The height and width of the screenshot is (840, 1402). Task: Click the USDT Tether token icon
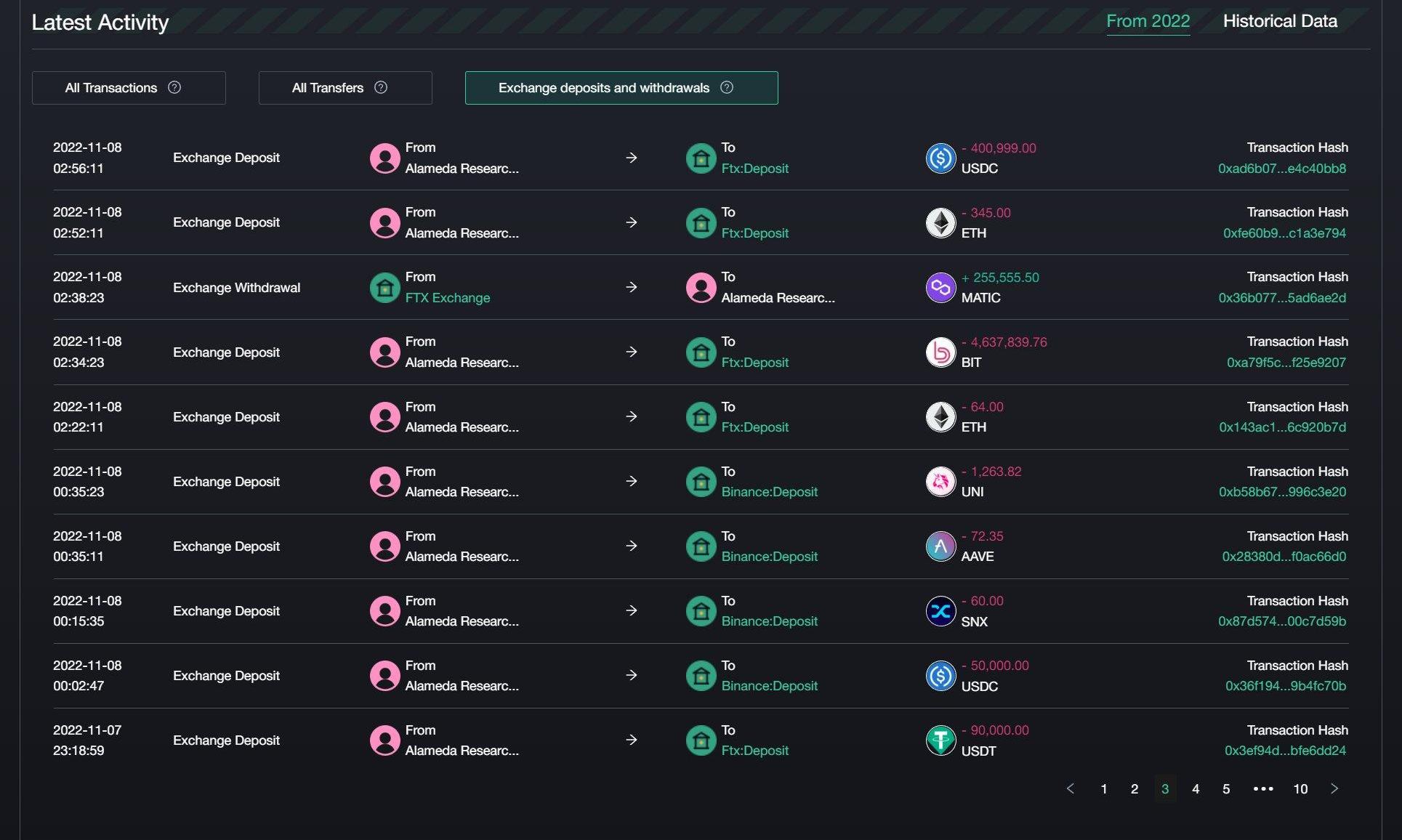point(940,740)
